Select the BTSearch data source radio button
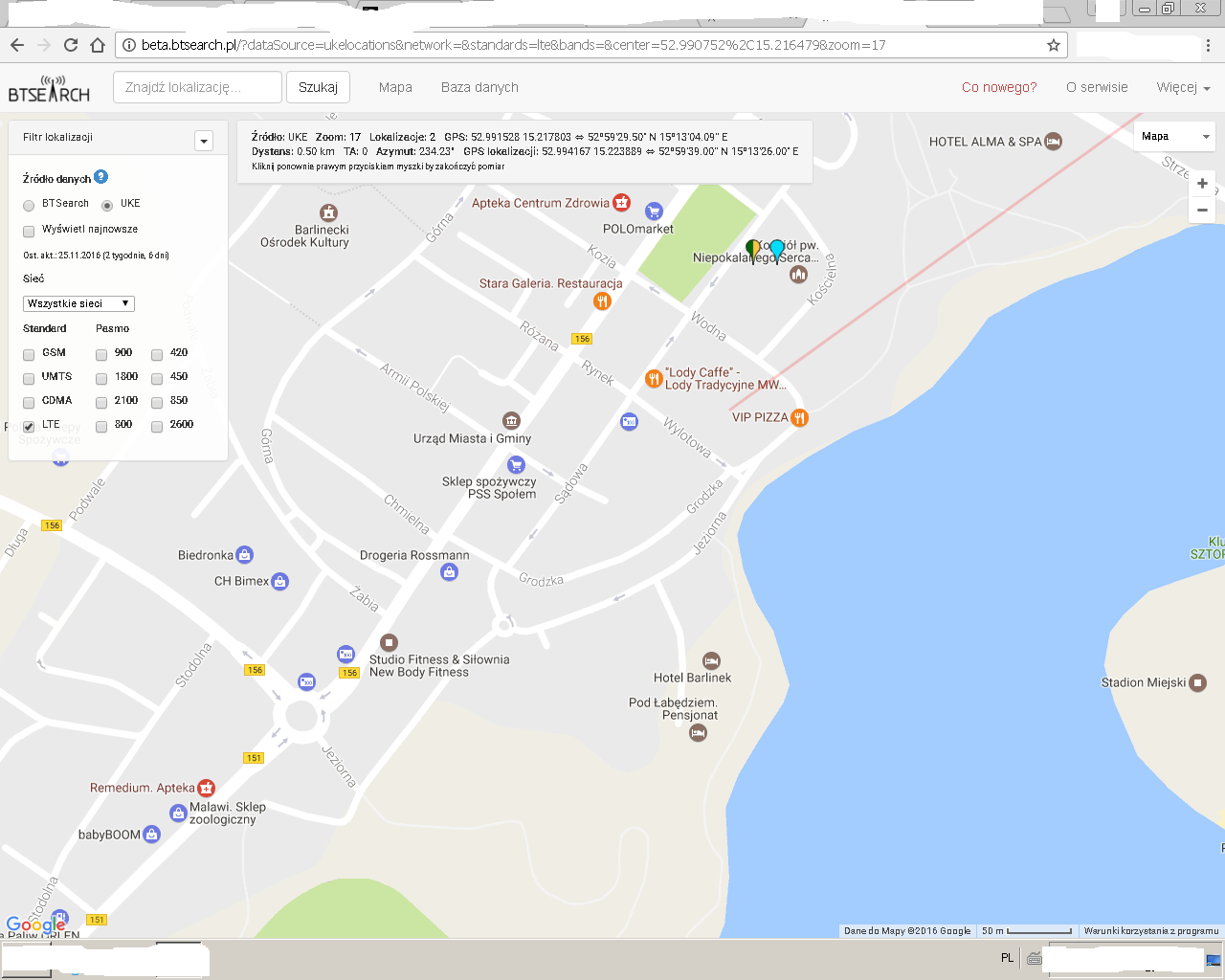 pos(29,205)
